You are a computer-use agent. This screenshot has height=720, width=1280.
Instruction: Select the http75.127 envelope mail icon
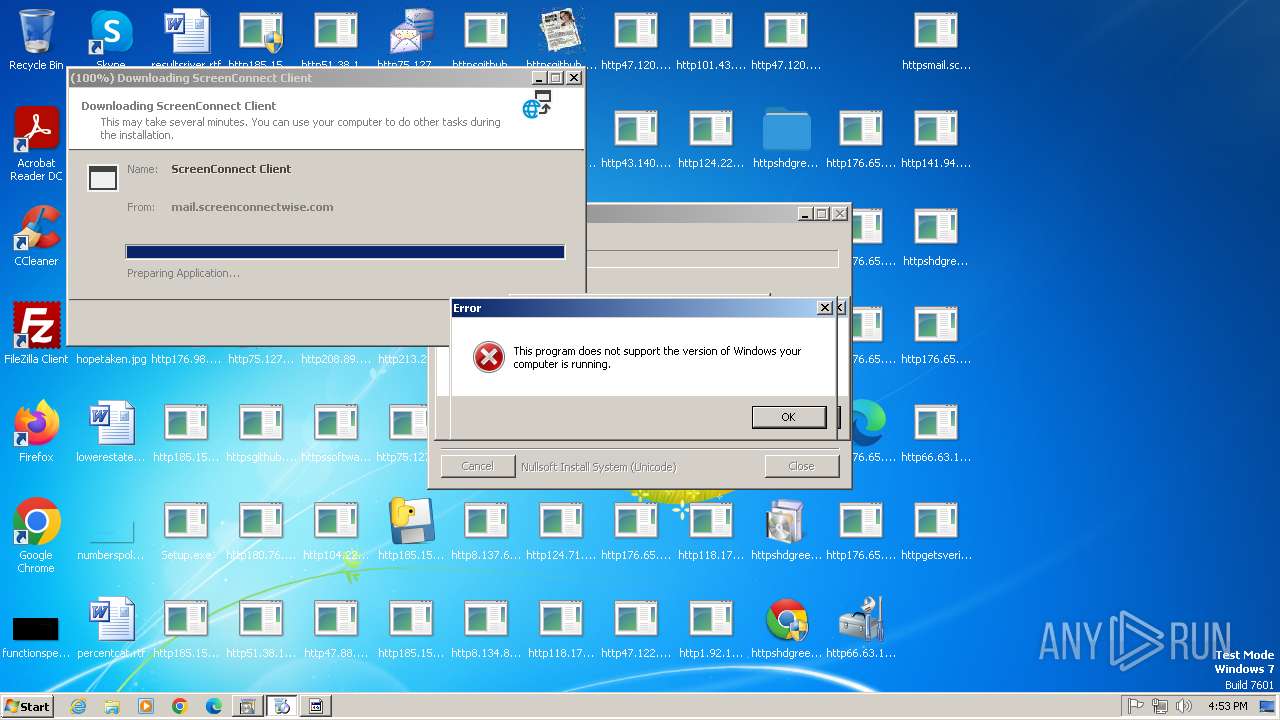tap(411, 40)
